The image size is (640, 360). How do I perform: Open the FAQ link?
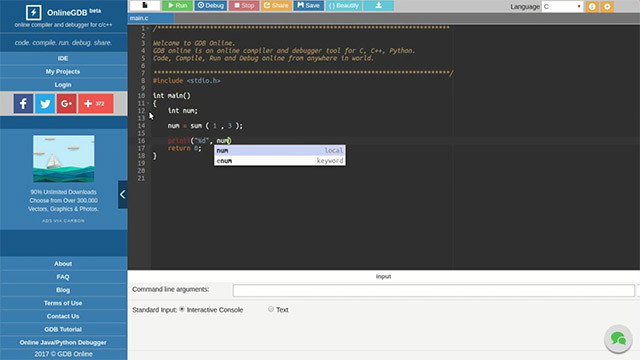coord(63,277)
